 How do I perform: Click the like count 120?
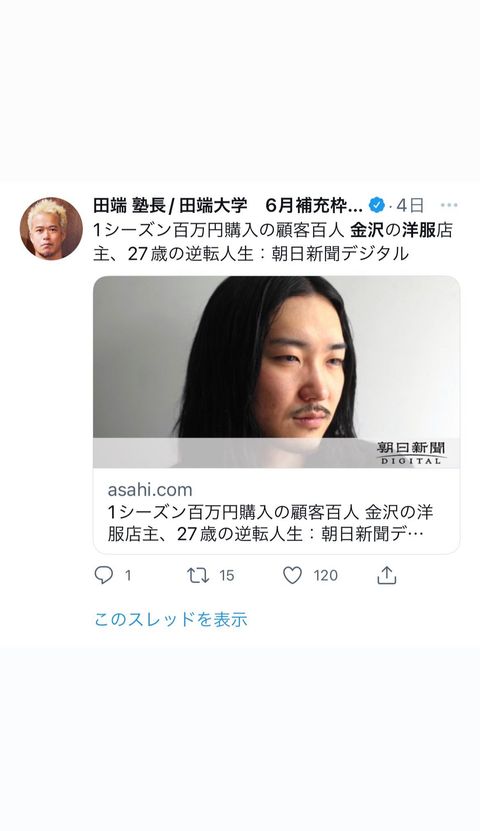[x=325, y=576]
